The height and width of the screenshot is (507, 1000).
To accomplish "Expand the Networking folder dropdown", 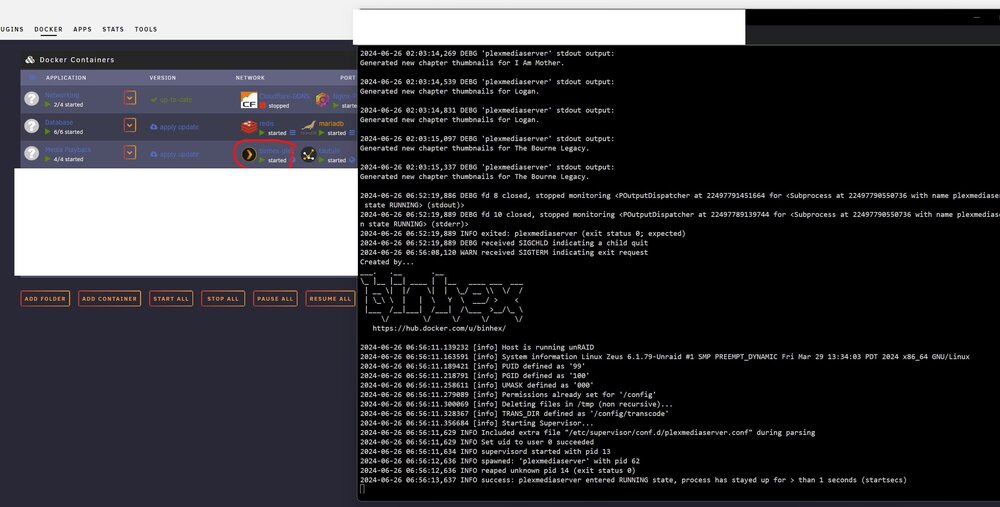I will click(129, 98).
